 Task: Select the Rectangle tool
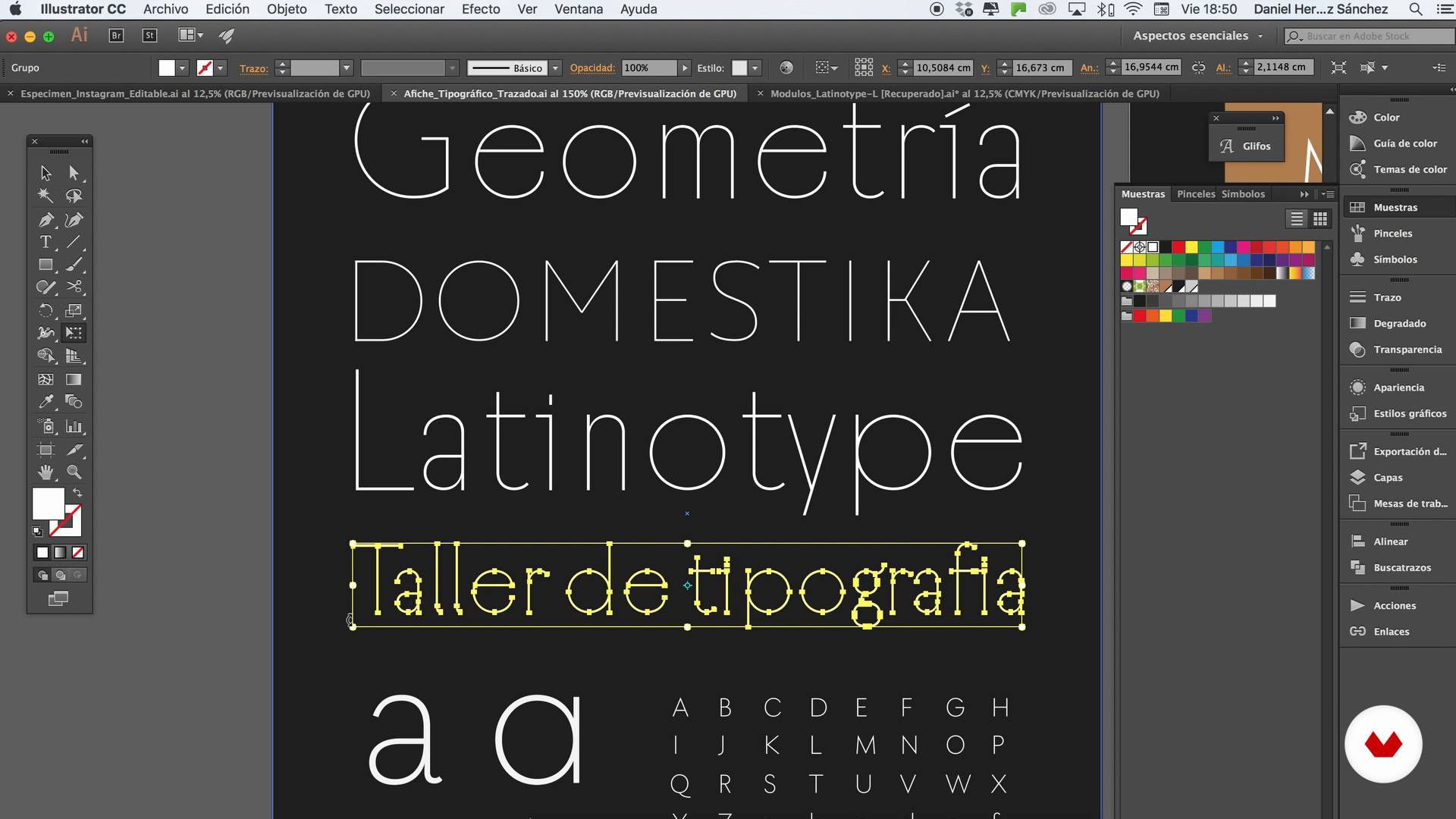pos(45,265)
